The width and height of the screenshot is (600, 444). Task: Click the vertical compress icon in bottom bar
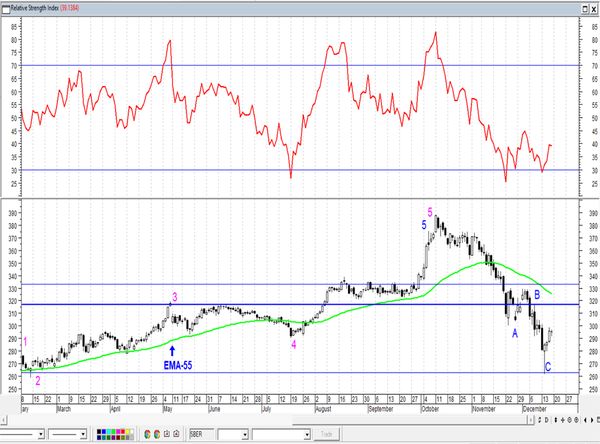pos(556,420)
